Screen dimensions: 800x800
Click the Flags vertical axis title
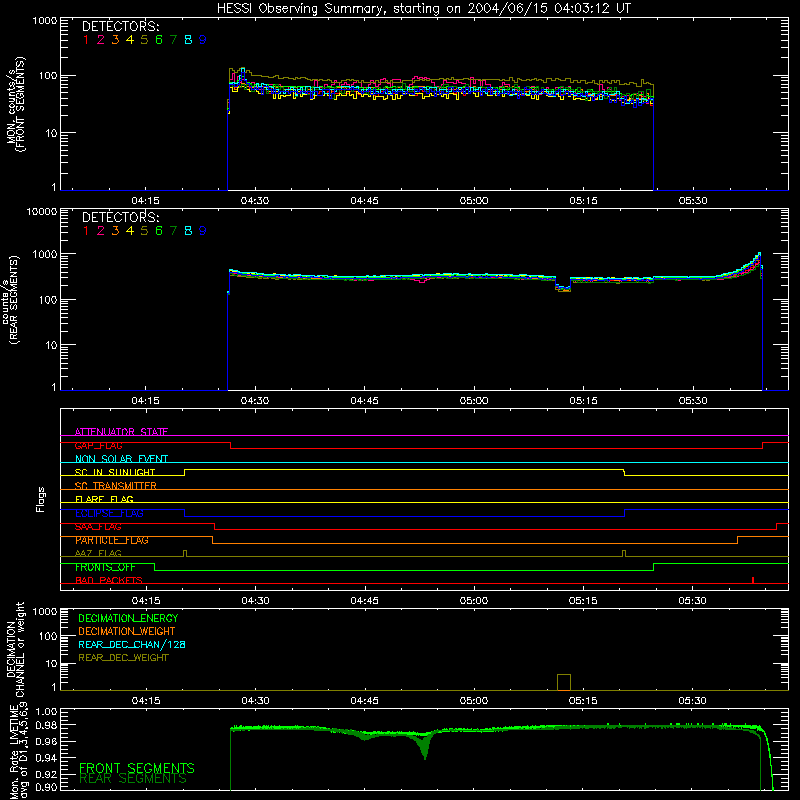pos(41,499)
